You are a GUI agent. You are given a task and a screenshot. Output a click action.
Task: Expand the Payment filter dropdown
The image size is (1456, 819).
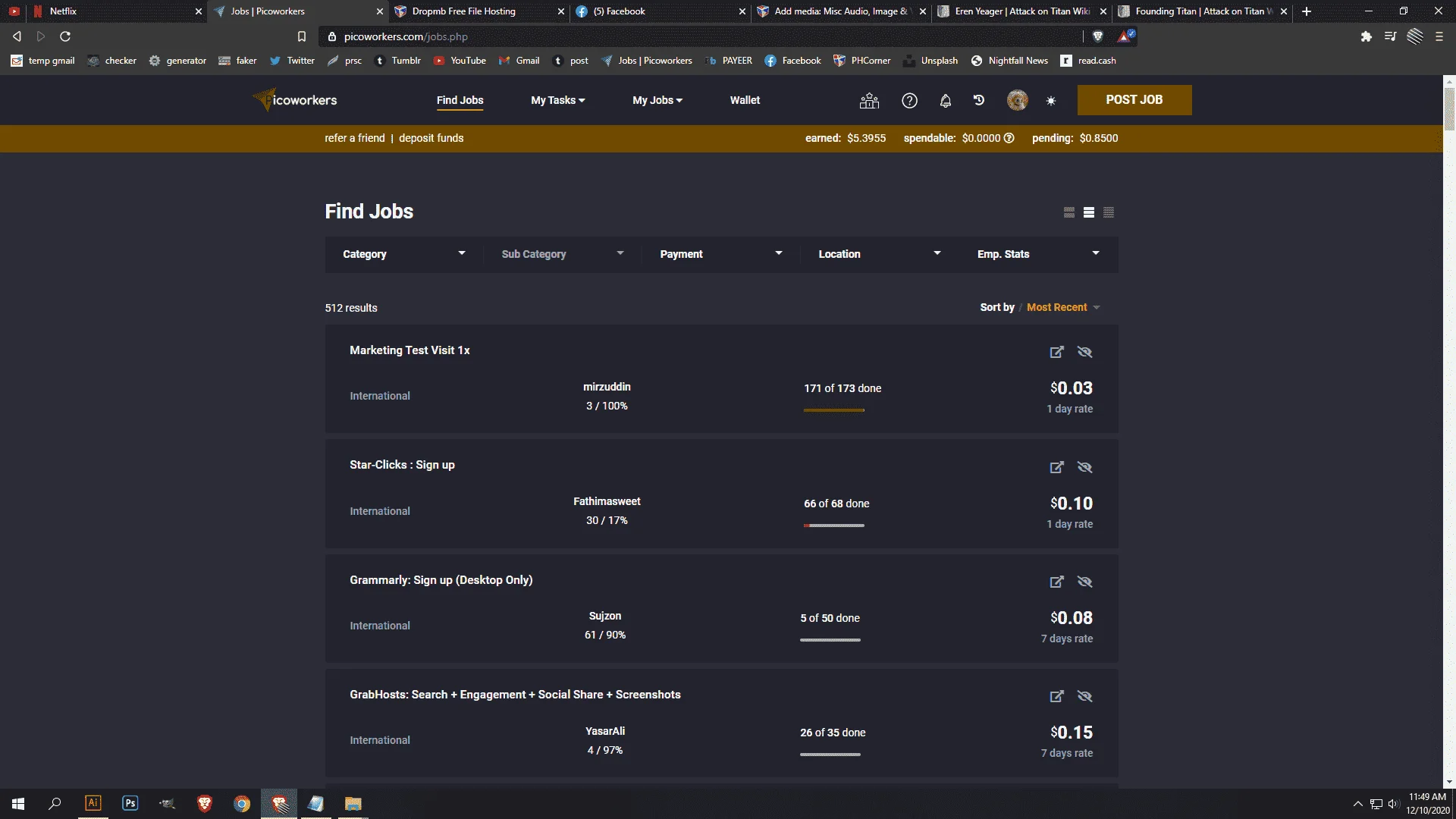pyautogui.click(x=720, y=254)
